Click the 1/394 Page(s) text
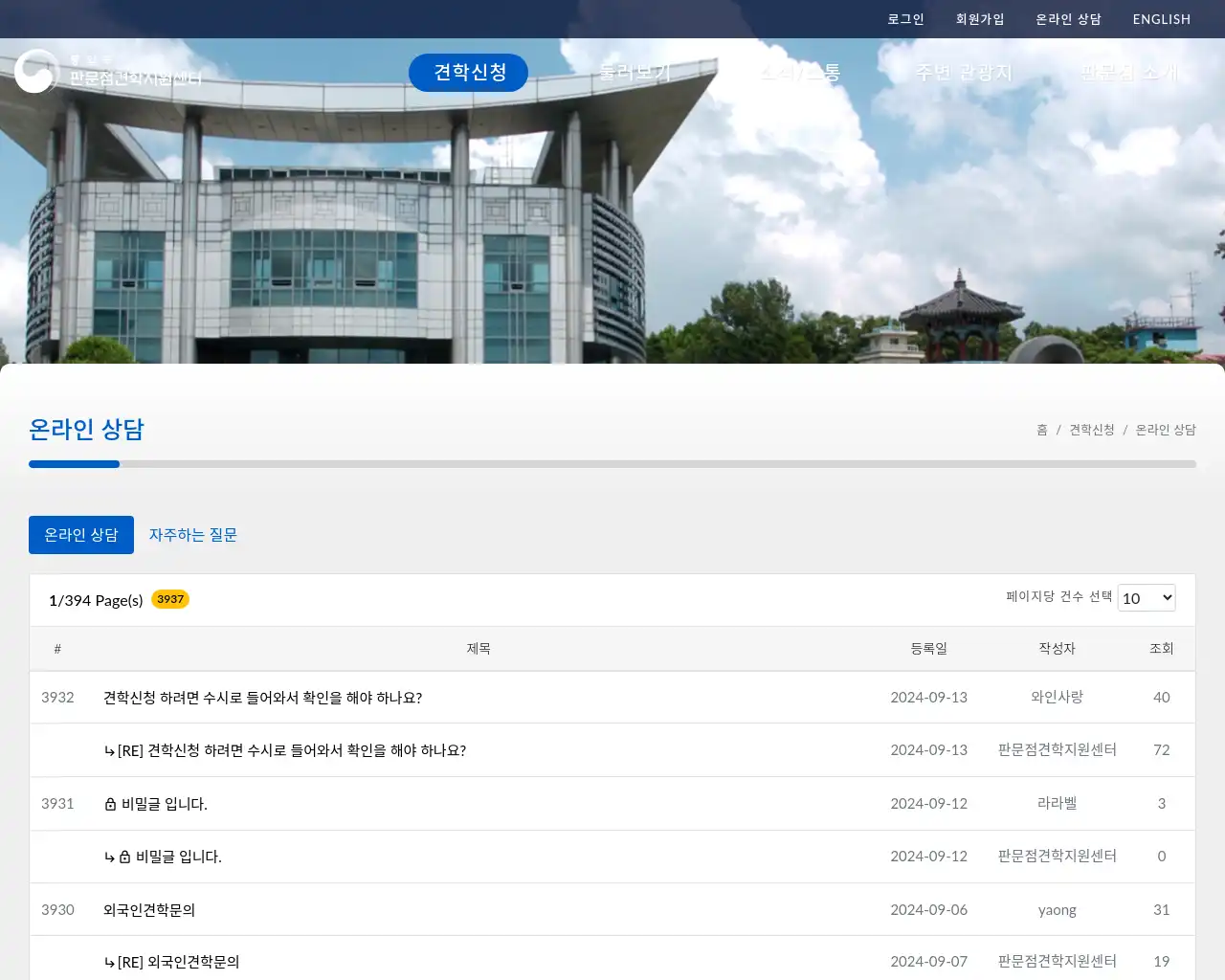 pyautogui.click(x=96, y=600)
